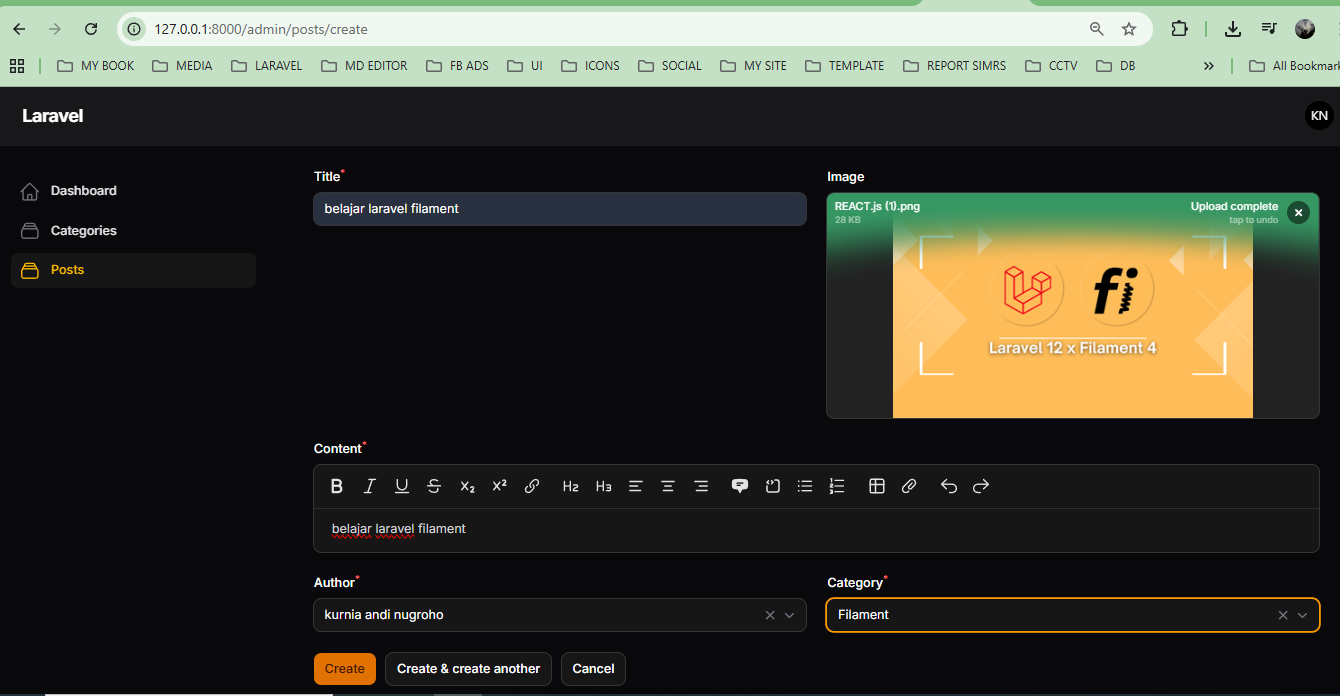This screenshot has width=1340, height=696.
Task: Insert a table into content
Action: (877, 486)
